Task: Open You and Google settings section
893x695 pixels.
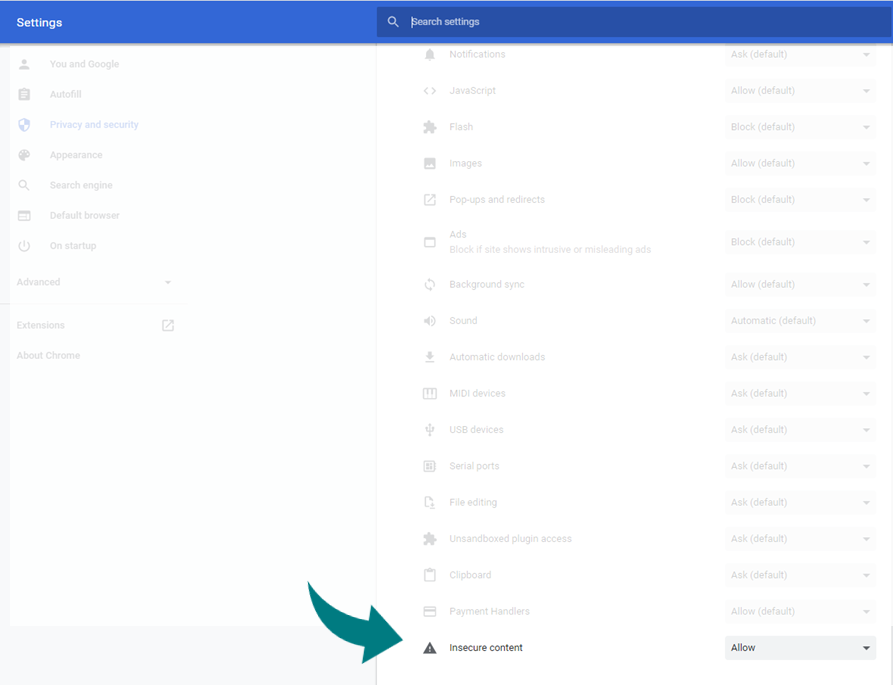Action: [84, 64]
